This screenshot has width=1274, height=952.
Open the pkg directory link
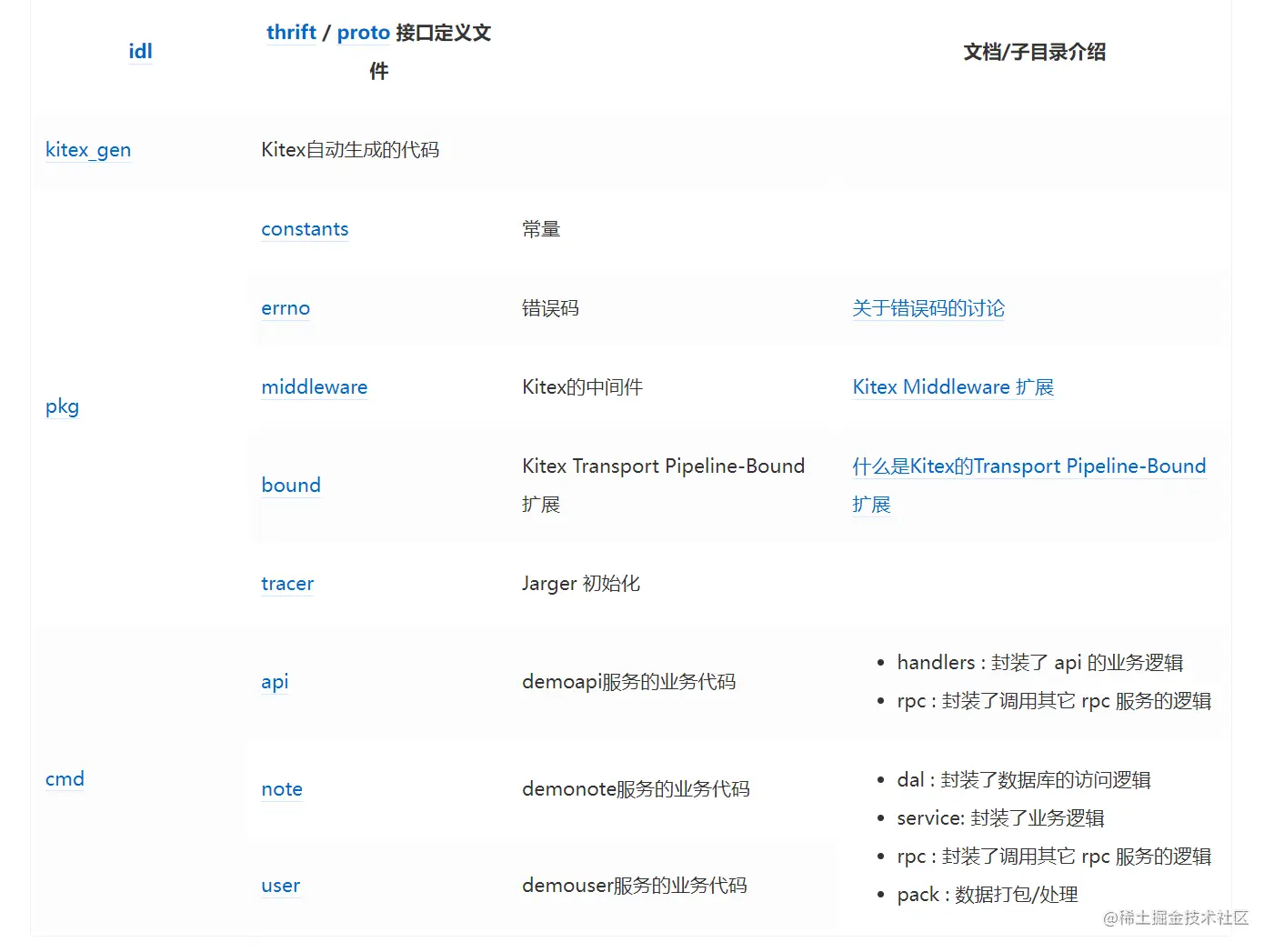coord(62,406)
